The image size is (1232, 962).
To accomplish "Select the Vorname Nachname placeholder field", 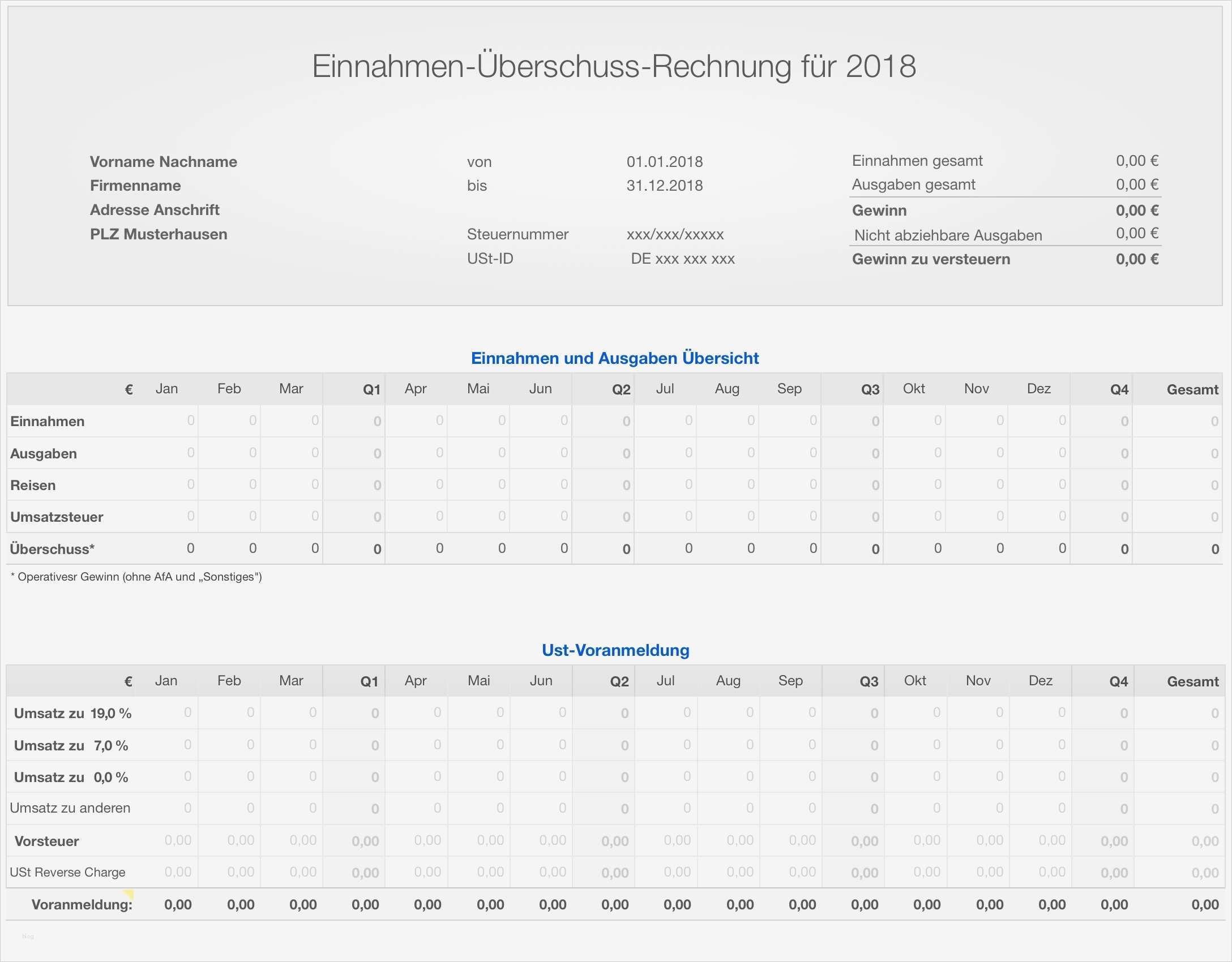I will pyautogui.click(x=163, y=161).
